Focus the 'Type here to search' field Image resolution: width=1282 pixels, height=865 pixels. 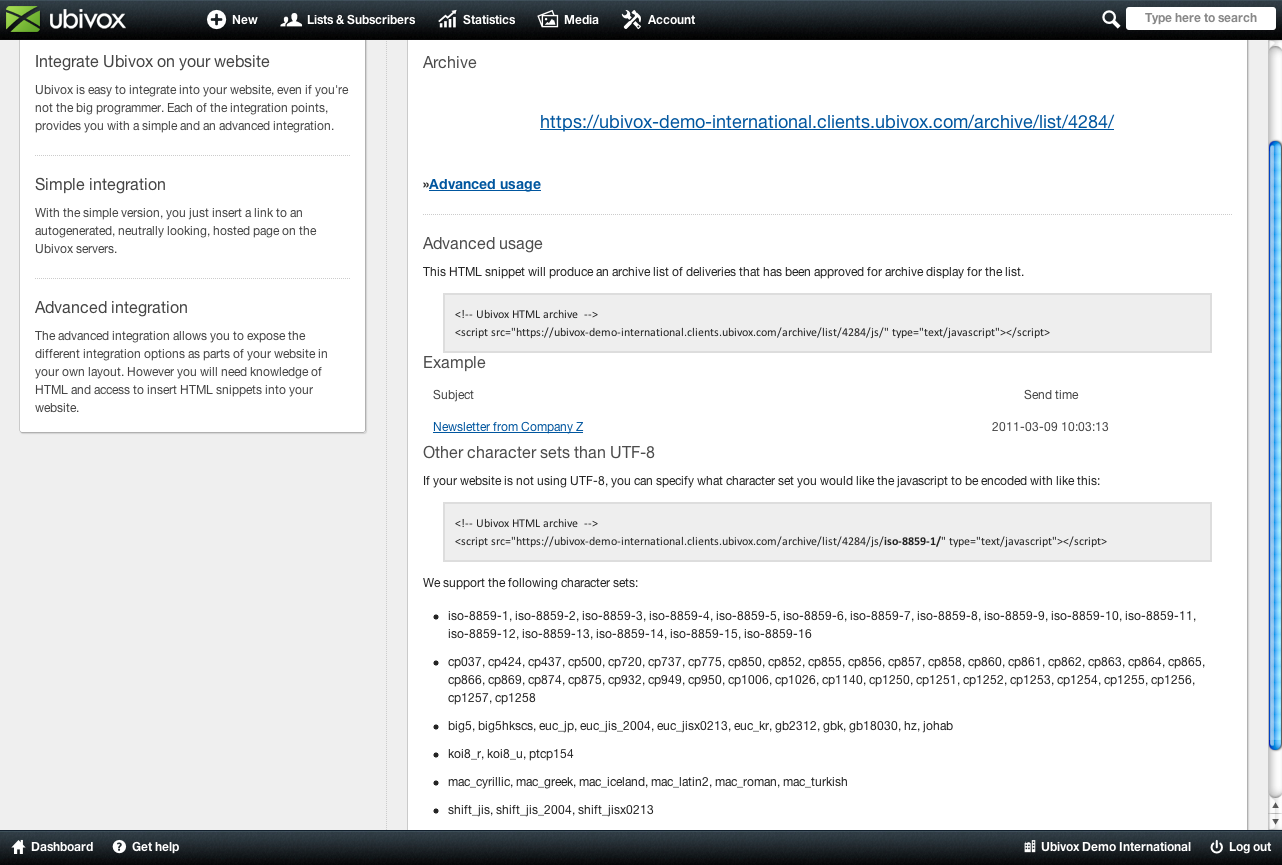1200,18
